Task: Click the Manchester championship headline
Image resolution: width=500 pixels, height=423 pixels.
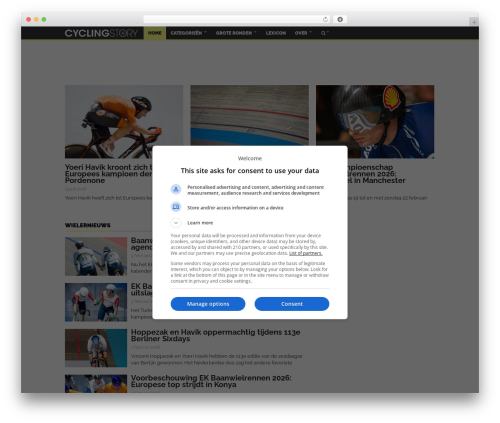Action: click(376, 174)
